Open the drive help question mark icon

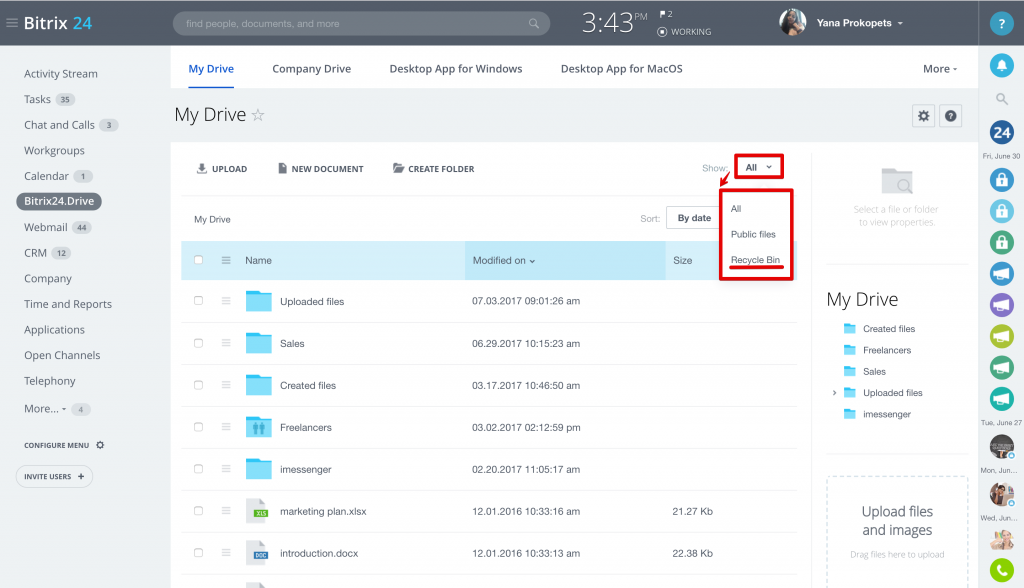(951, 116)
